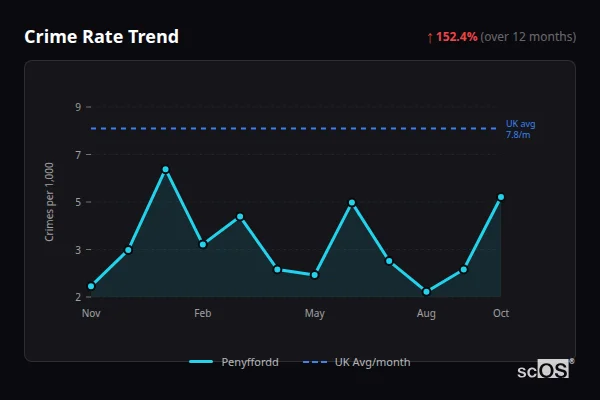Click the 'Aug' x-axis label
The image size is (600, 400).
click(426, 313)
